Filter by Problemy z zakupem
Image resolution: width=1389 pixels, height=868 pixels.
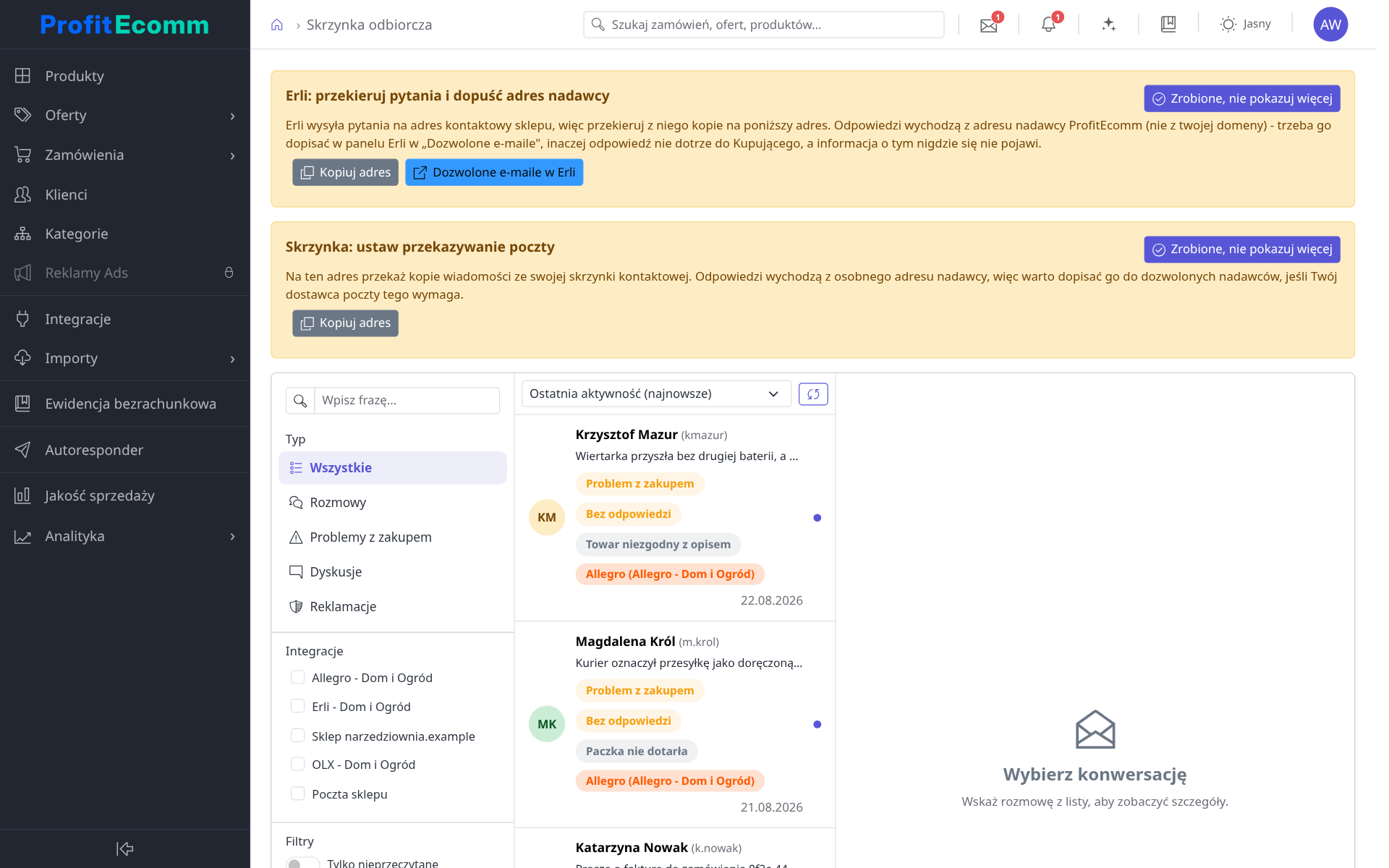(x=392, y=537)
